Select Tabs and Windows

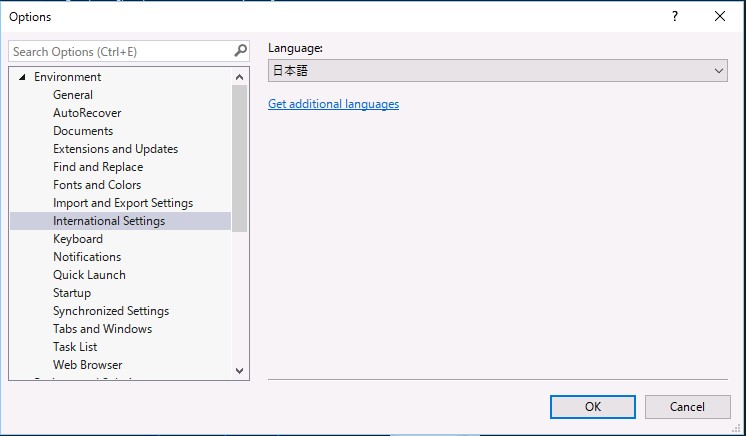pyautogui.click(x=103, y=329)
